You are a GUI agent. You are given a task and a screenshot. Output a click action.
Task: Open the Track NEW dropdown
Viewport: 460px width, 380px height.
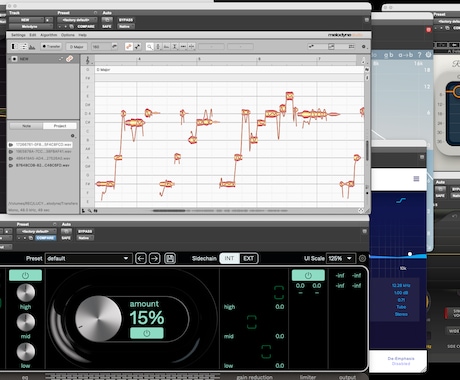click(26, 20)
